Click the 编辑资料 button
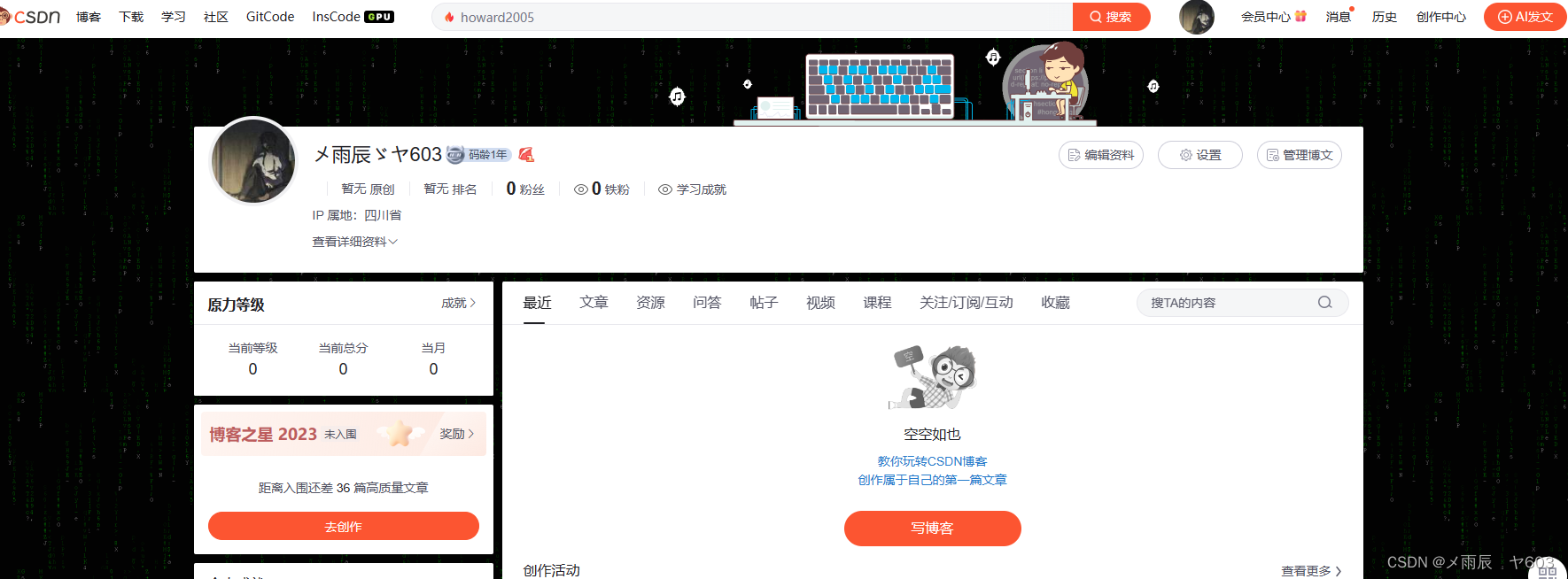 [1101, 155]
